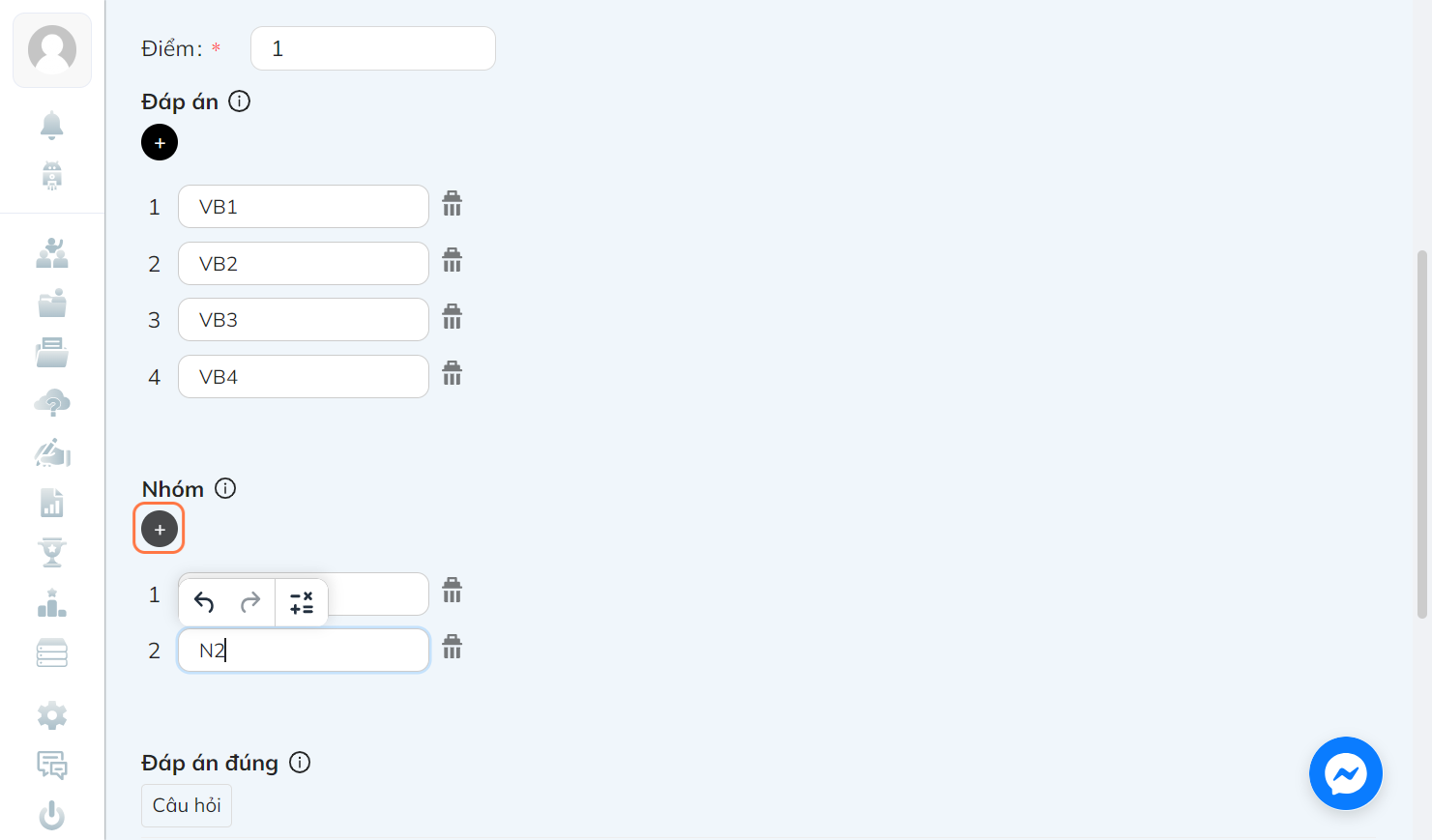
Task: Show info tooltip next to Đáp án
Action: [x=240, y=101]
